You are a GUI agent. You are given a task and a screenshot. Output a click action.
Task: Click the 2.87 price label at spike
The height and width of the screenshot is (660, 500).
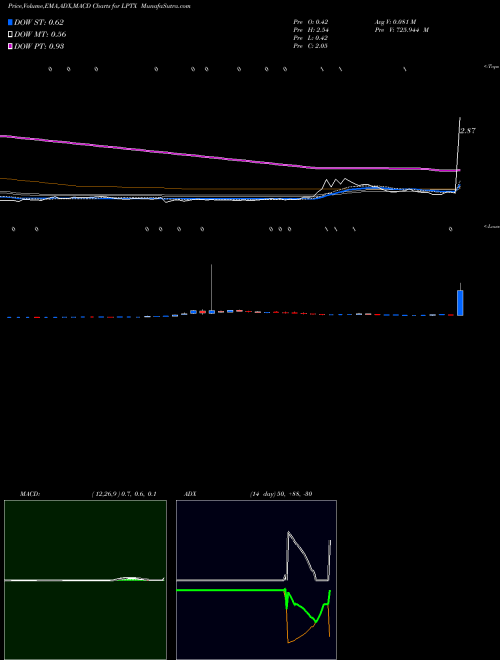pyautogui.click(x=468, y=131)
